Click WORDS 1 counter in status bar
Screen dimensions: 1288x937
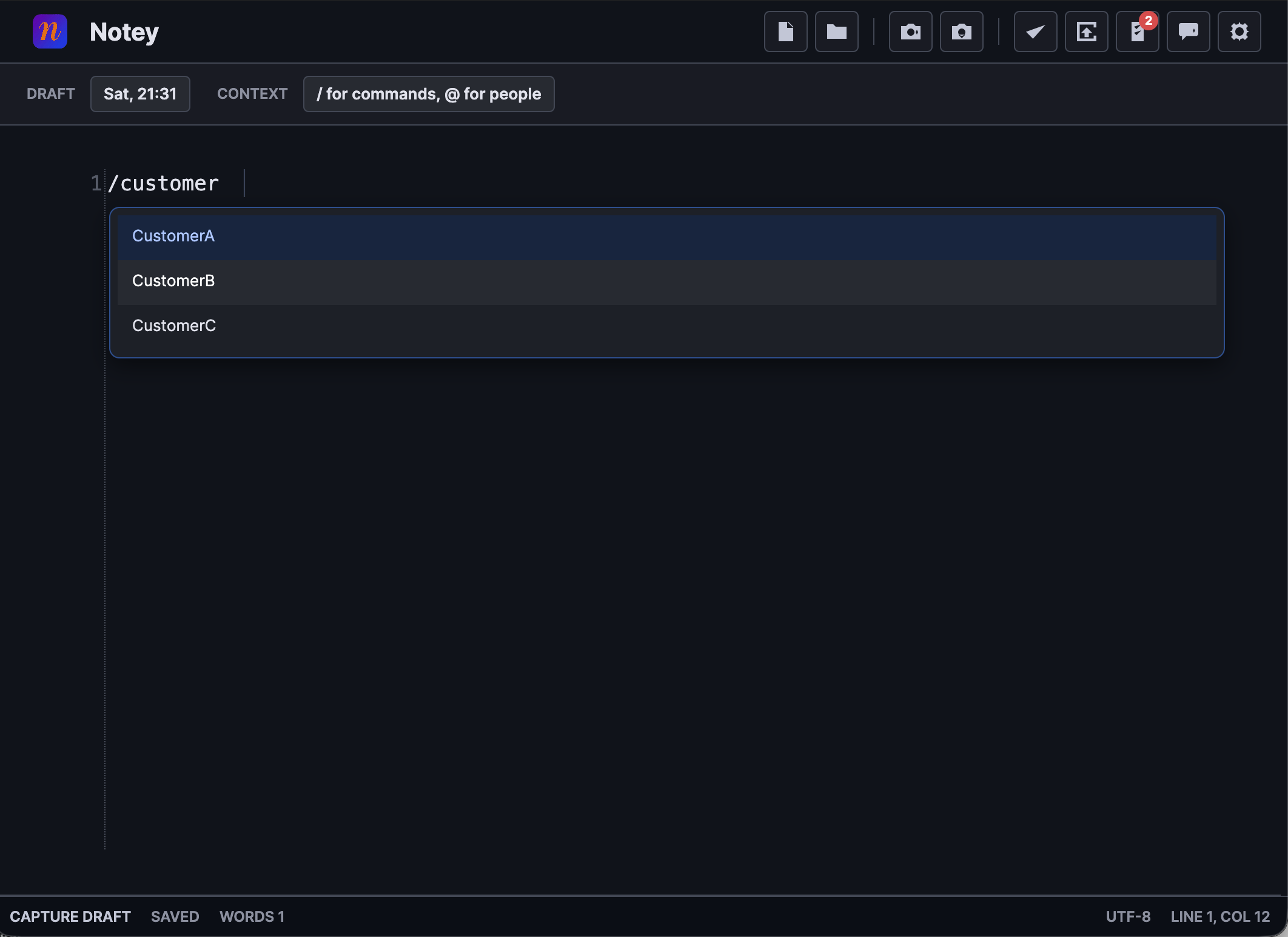pyautogui.click(x=252, y=916)
